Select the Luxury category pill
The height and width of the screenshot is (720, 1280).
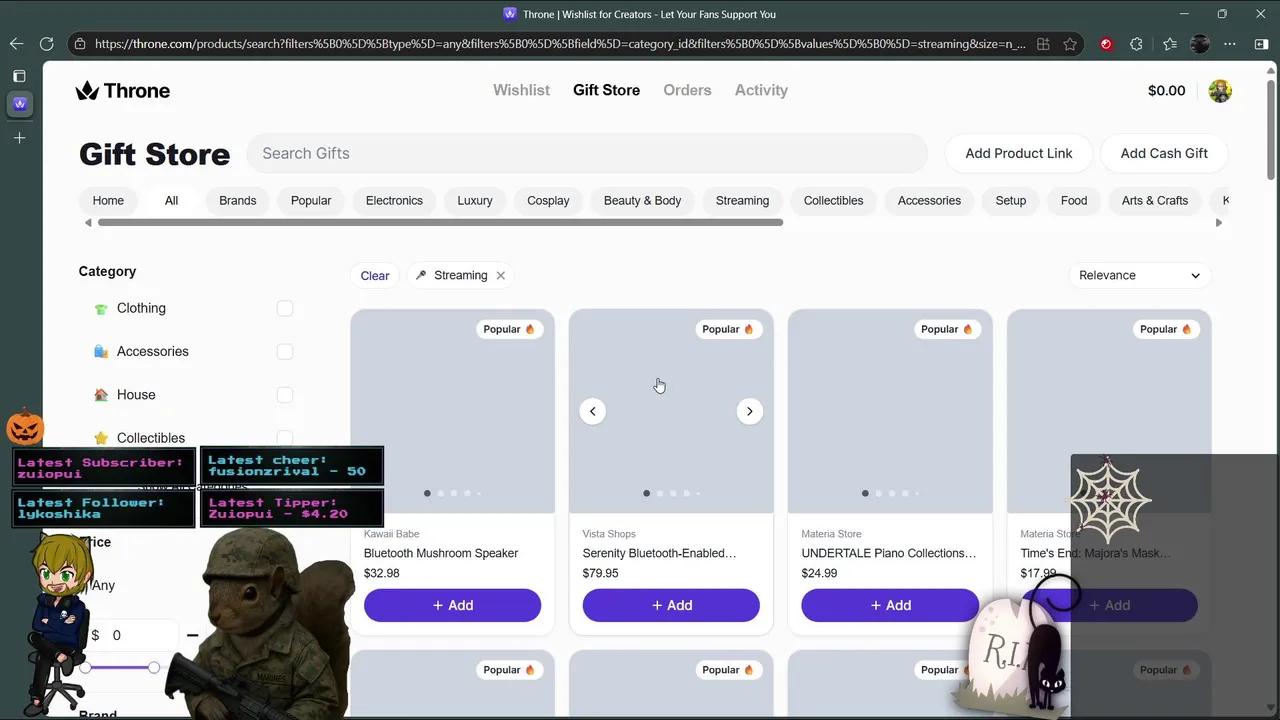(475, 200)
